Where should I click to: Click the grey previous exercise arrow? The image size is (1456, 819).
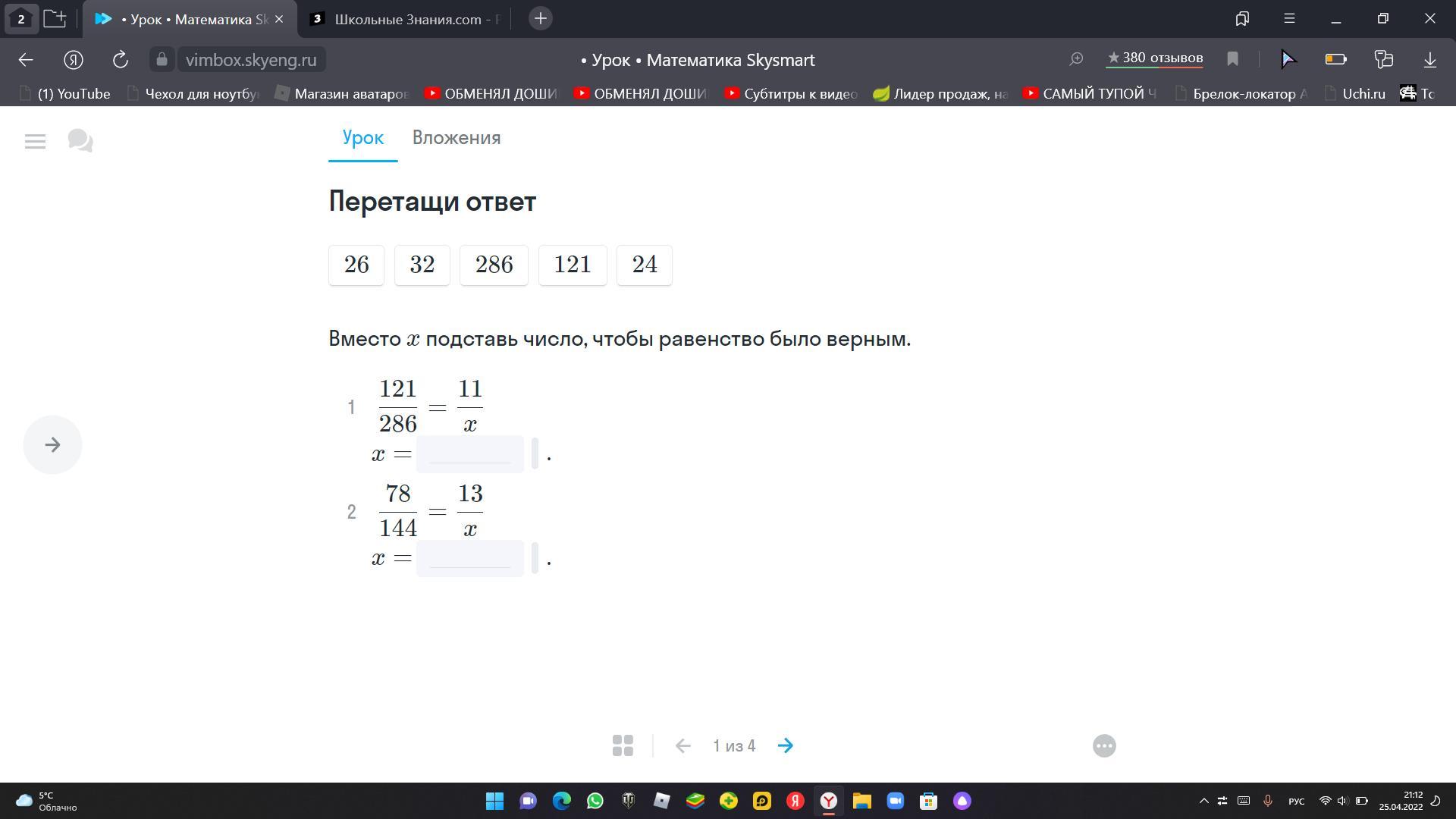point(682,745)
